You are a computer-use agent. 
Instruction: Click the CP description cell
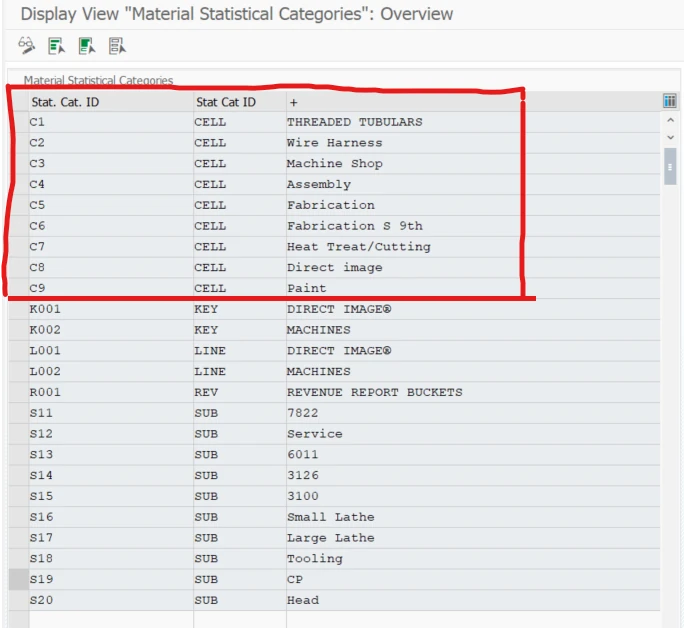(473, 580)
